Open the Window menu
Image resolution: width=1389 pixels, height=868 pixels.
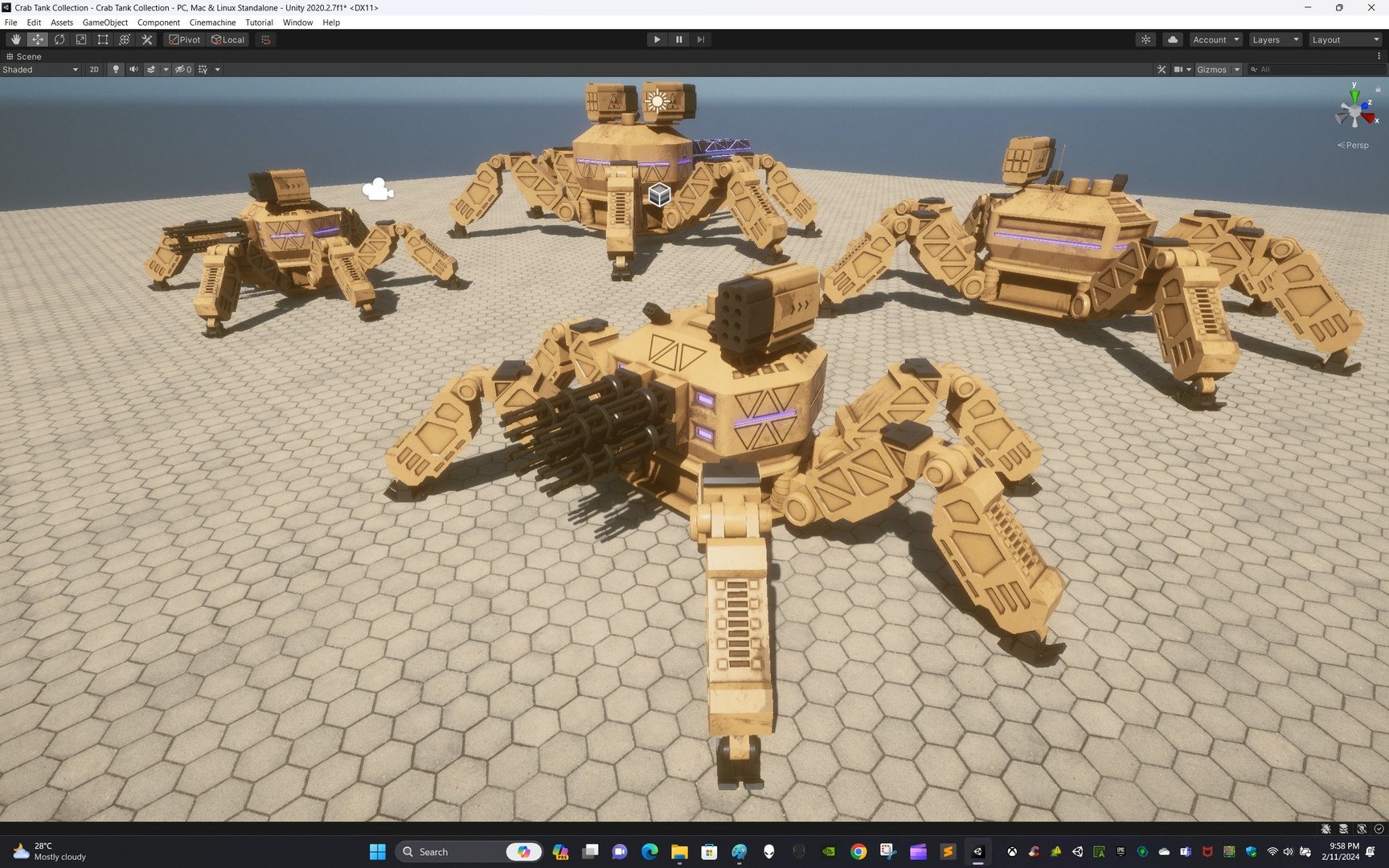(297, 23)
